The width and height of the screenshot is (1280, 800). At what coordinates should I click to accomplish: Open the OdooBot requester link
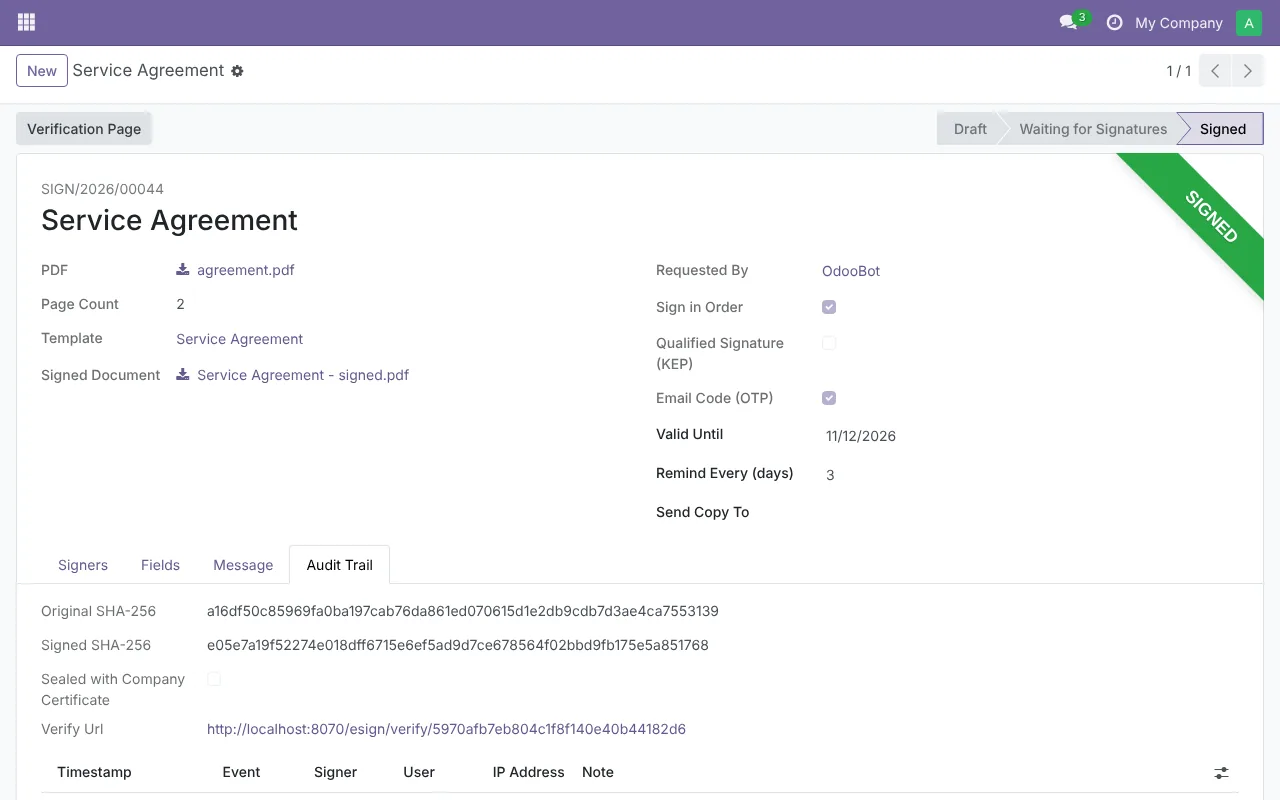(x=851, y=271)
